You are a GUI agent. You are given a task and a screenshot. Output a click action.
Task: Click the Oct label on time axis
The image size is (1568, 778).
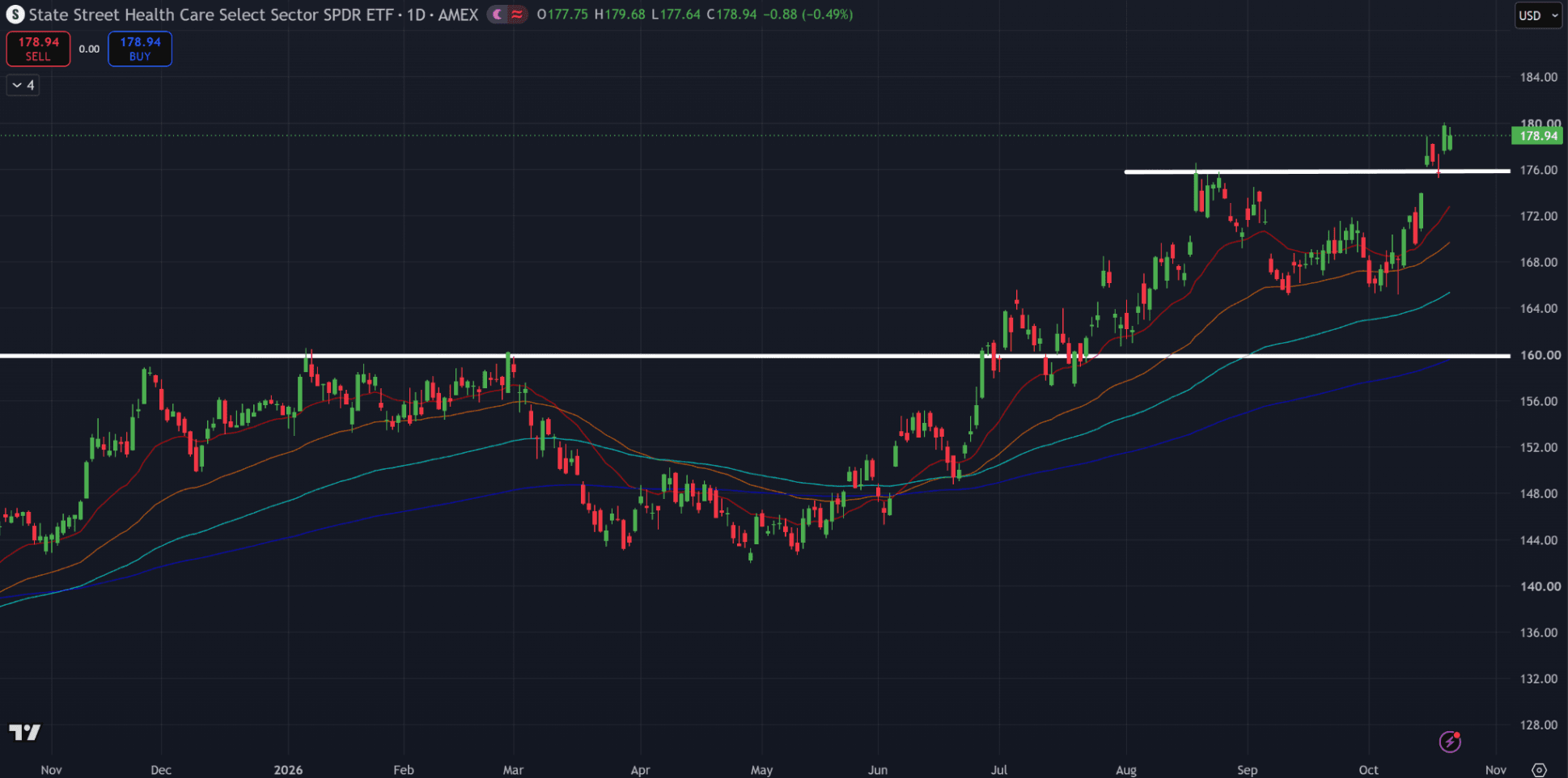1369,770
